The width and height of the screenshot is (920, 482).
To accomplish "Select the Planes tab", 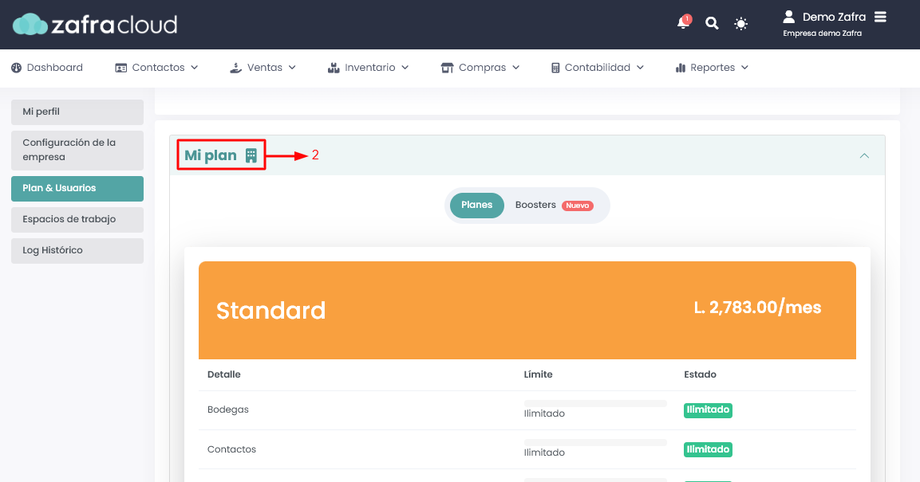I will coord(476,205).
